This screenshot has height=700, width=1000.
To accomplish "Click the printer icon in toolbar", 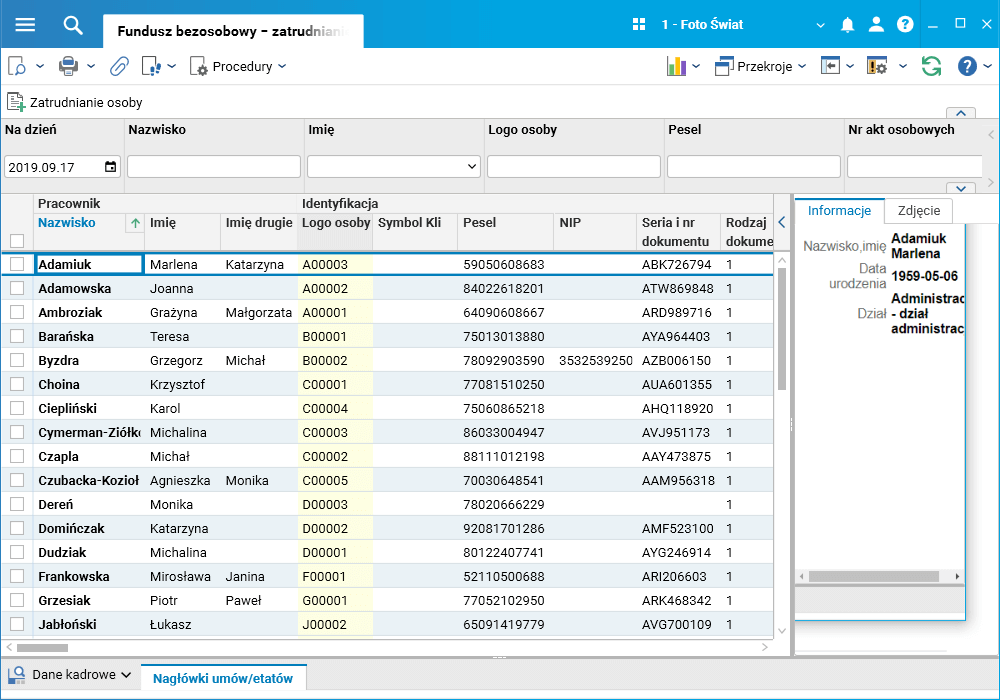I will (68, 66).
